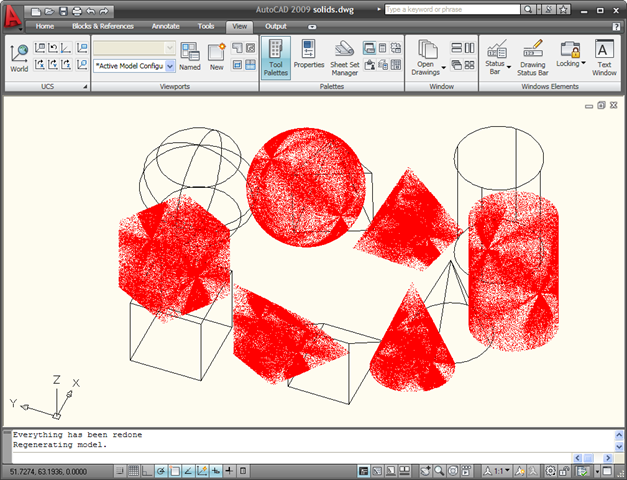The height and width of the screenshot is (480, 627).
Task: Switch to the Home ribbon tab
Action: tap(45, 26)
